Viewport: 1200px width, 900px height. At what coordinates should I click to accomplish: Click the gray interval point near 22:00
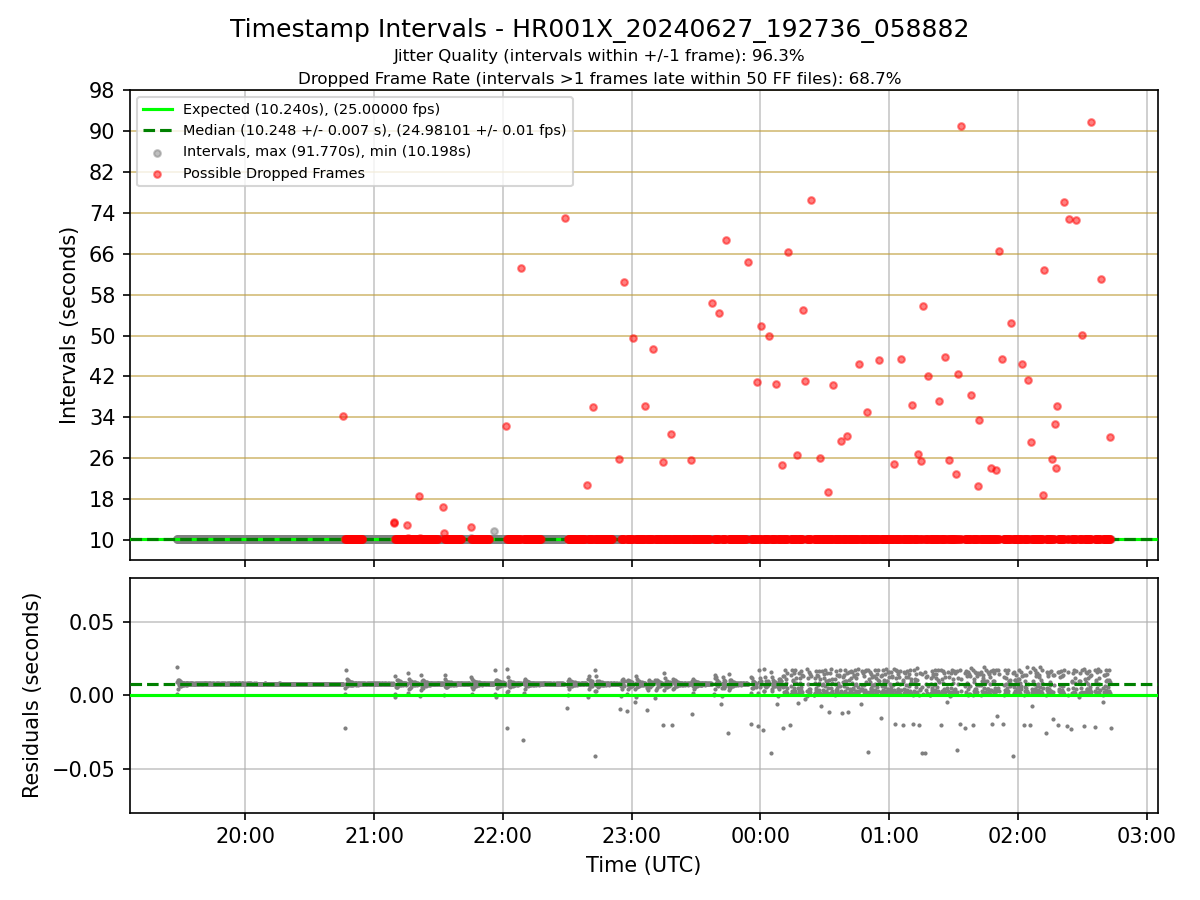[x=494, y=531]
